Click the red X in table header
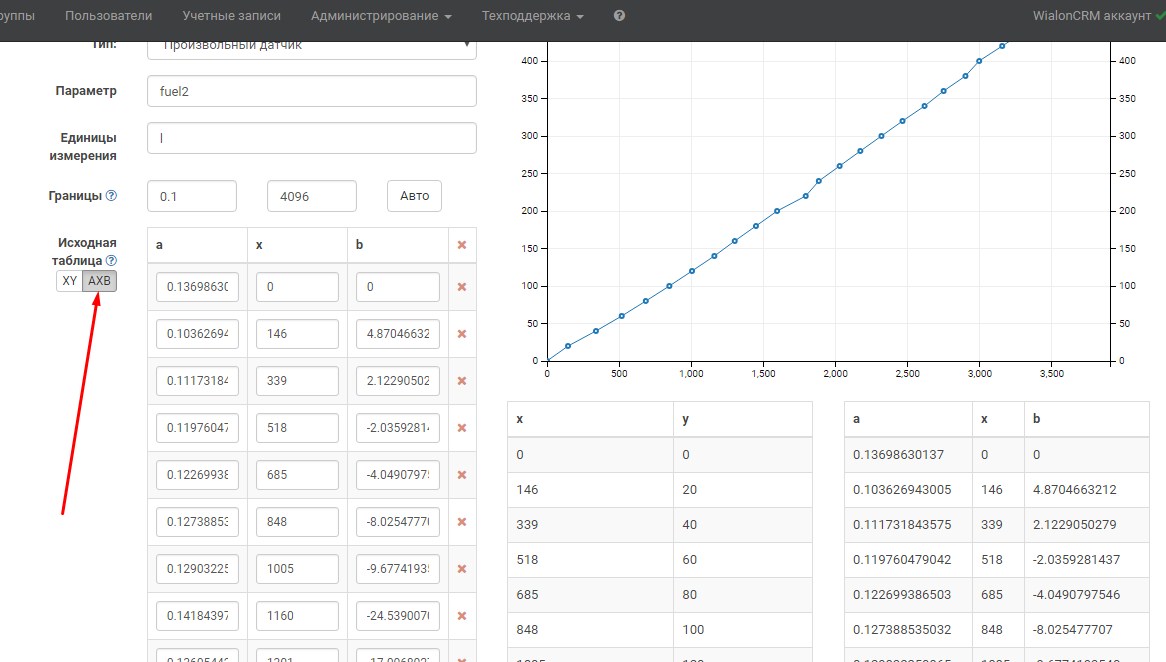This screenshot has width=1166, height=662. click(x=462, y=245)
